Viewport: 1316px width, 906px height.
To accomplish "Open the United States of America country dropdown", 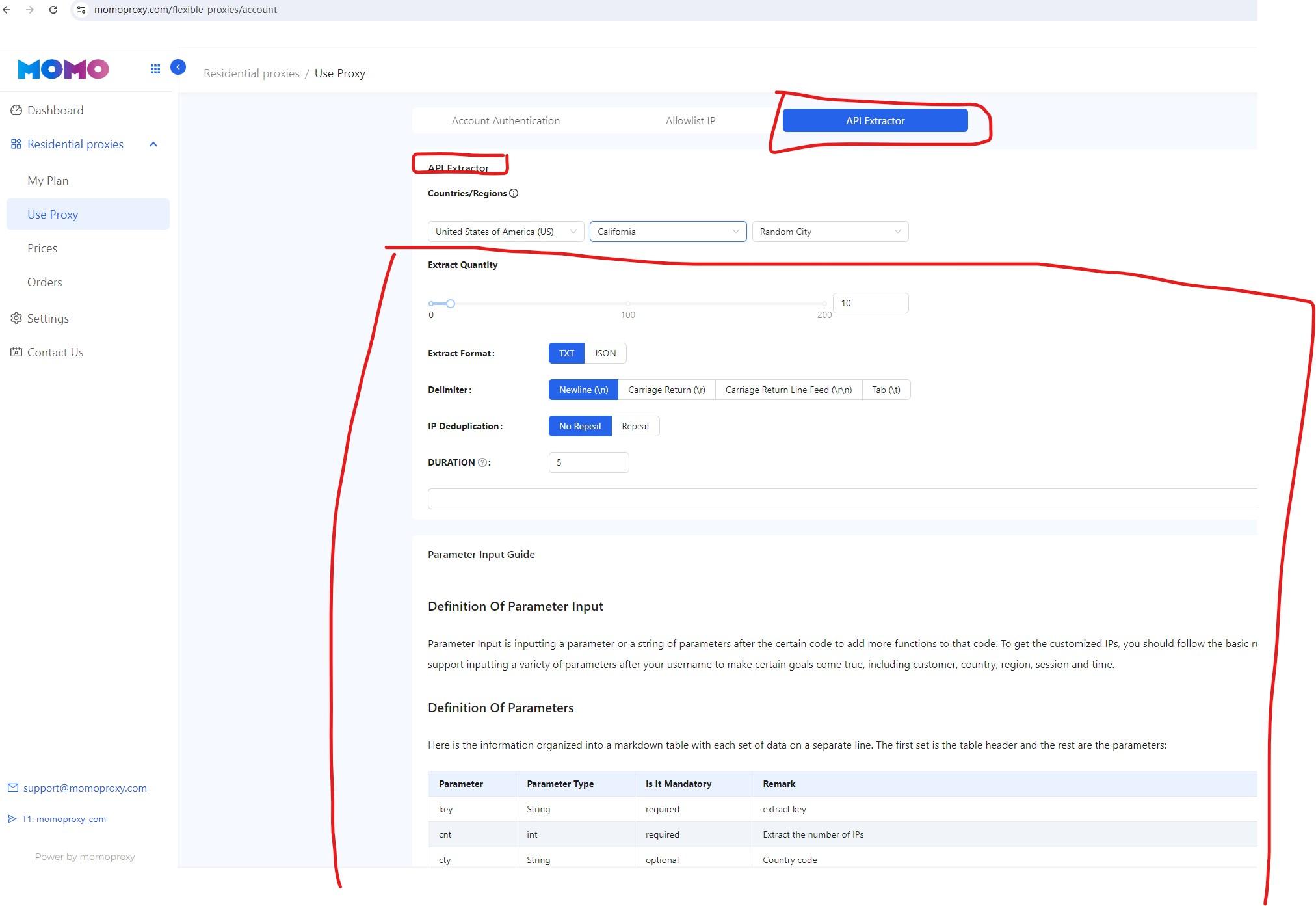I will pos(506,232).
